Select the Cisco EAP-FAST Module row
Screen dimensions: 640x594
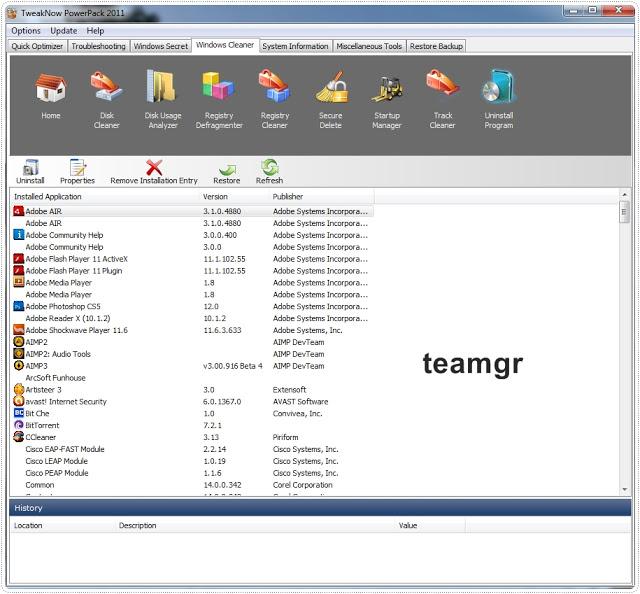tap(193, 449)
